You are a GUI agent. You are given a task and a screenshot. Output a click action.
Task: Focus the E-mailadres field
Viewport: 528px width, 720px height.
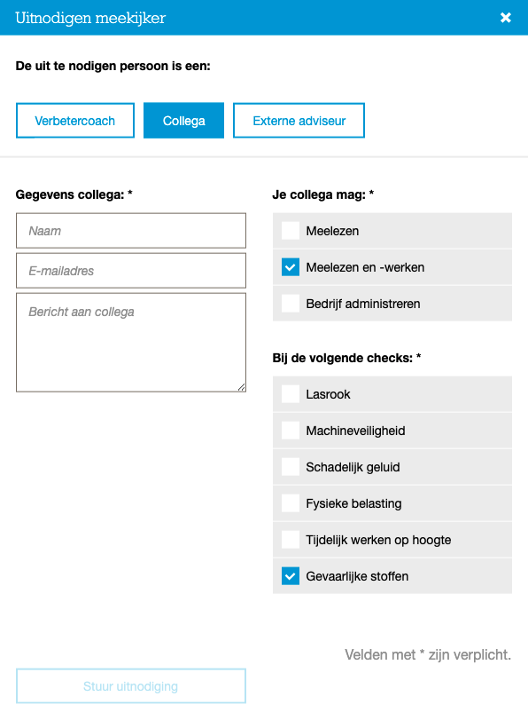[131, 270]
